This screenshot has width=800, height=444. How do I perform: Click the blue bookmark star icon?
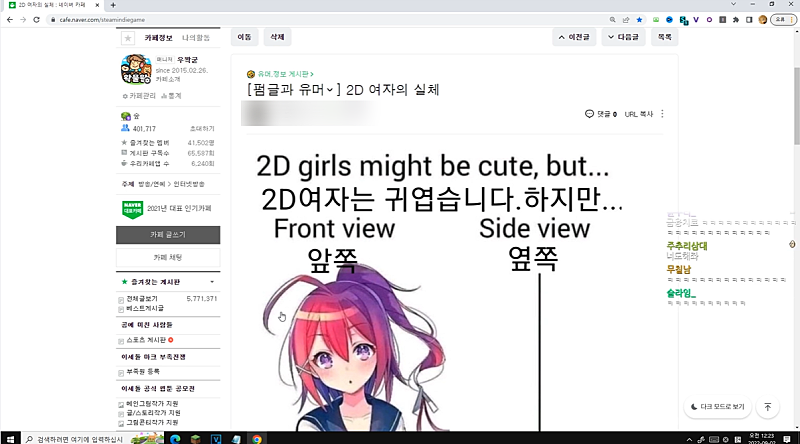639,19
